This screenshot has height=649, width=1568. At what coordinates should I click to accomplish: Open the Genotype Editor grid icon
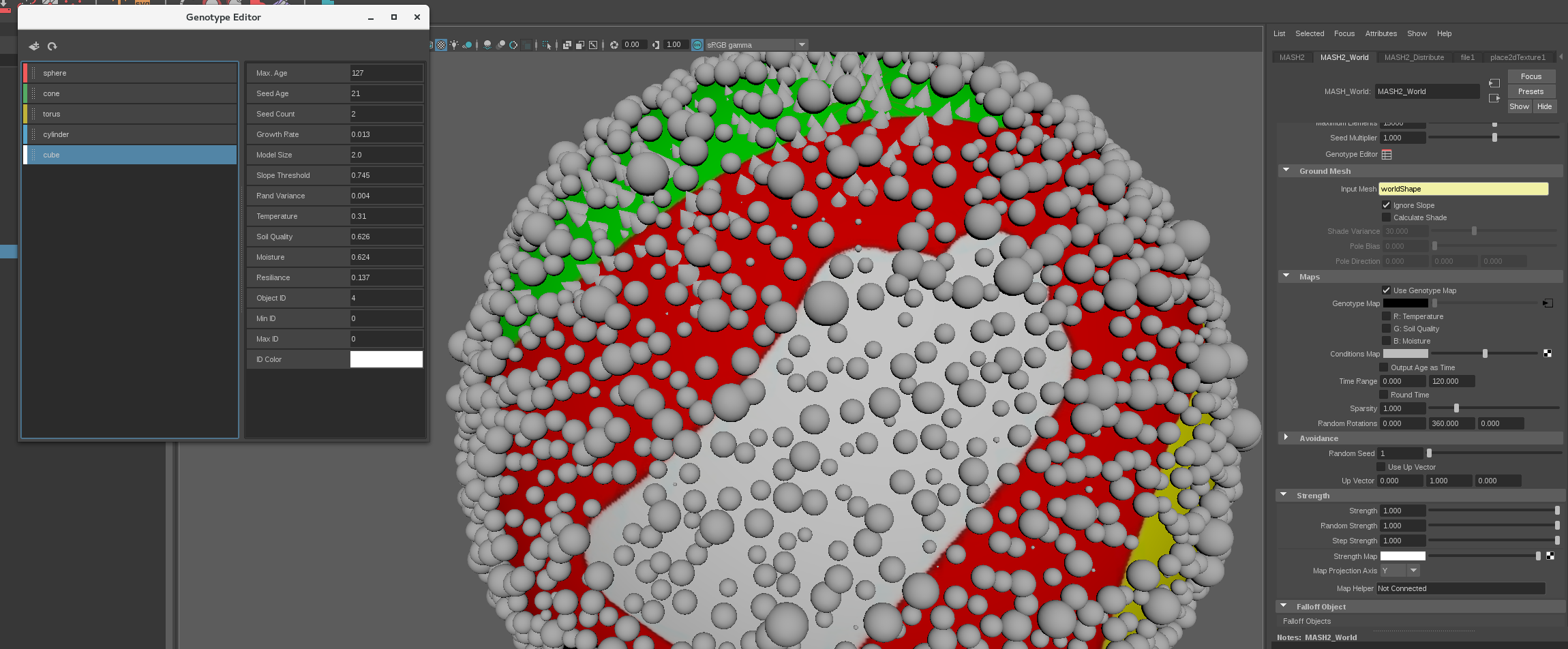(1386, 154)
